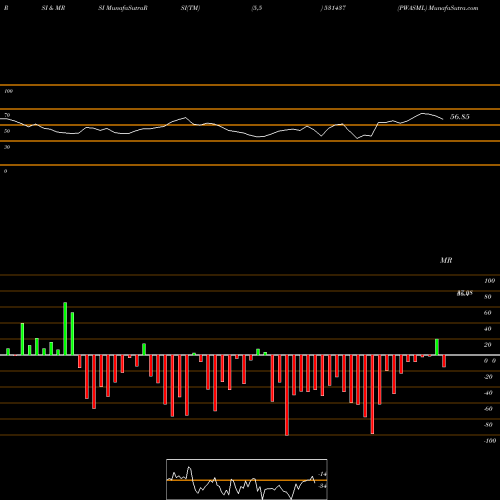
Task: Open the mini overview chart at bottom
Action: tap(247, 479)
